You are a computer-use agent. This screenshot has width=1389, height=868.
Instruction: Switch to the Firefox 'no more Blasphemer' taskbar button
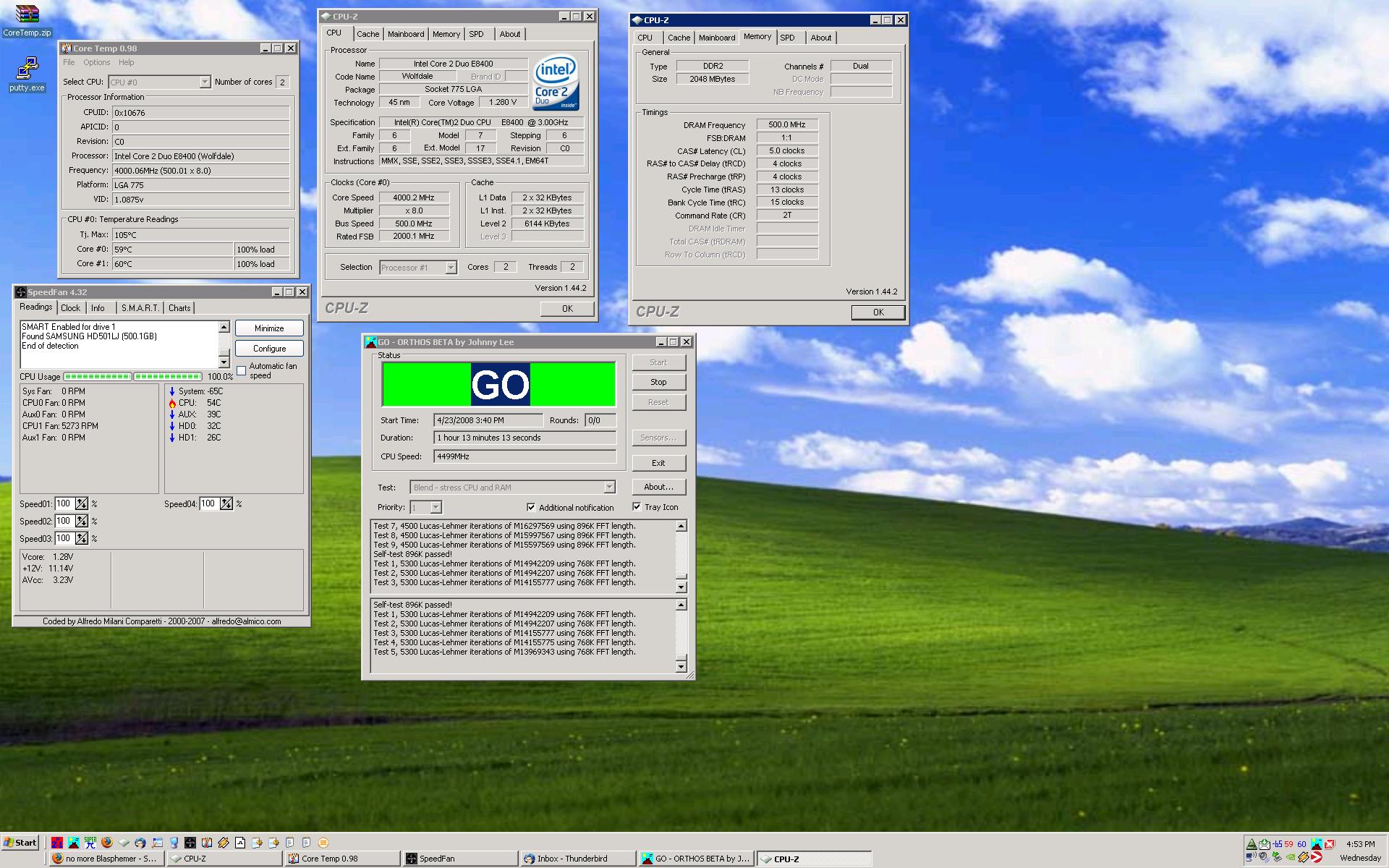106,859
